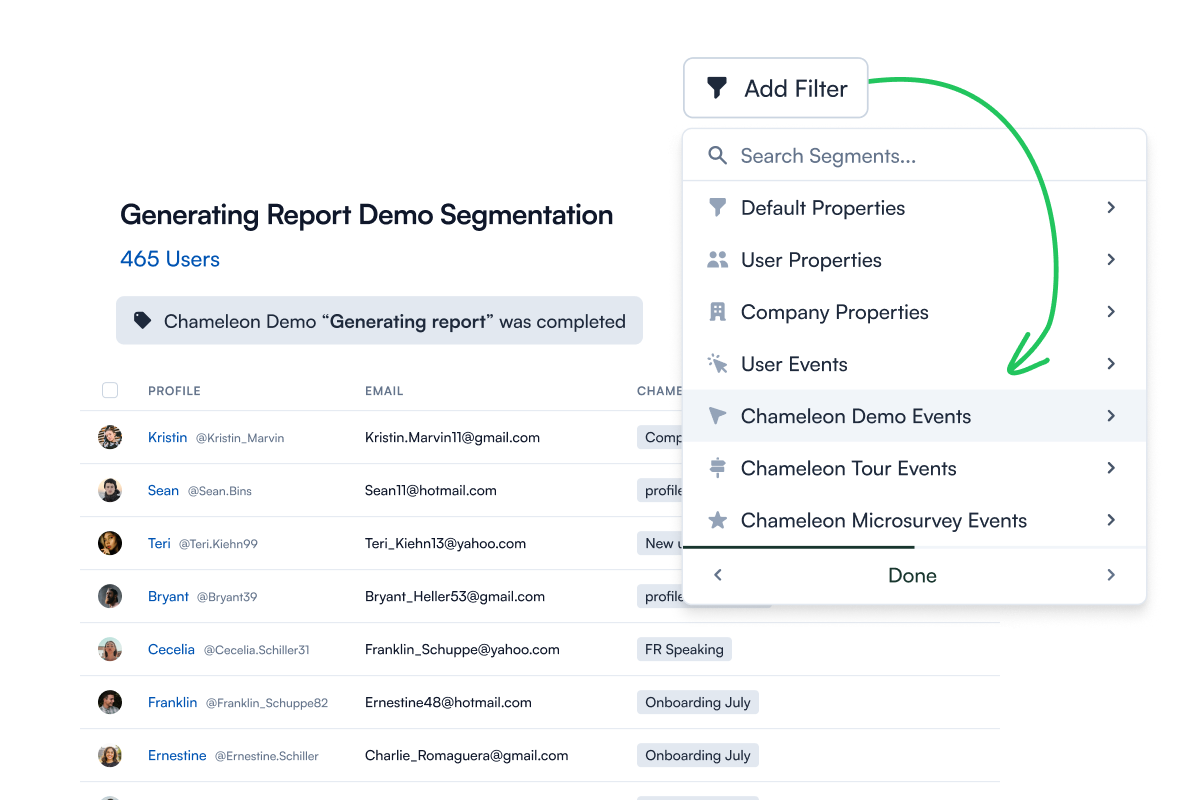Select Chameleon Tour Events menu item
Screen dimensions: 1200x800
(914, 468)
